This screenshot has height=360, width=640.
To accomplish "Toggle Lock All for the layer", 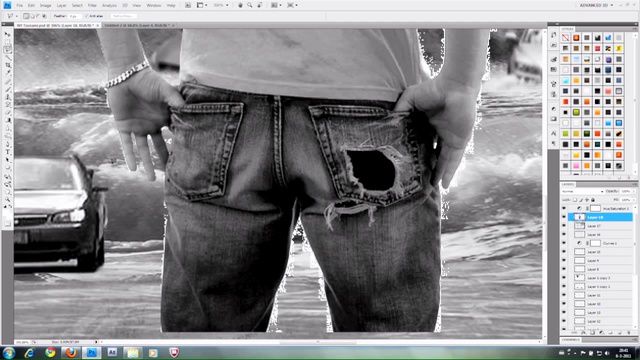I will 593,200.
